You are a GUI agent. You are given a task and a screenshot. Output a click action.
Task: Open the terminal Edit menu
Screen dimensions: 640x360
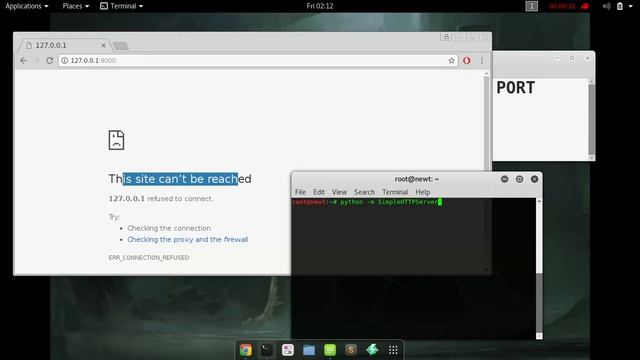319,192
